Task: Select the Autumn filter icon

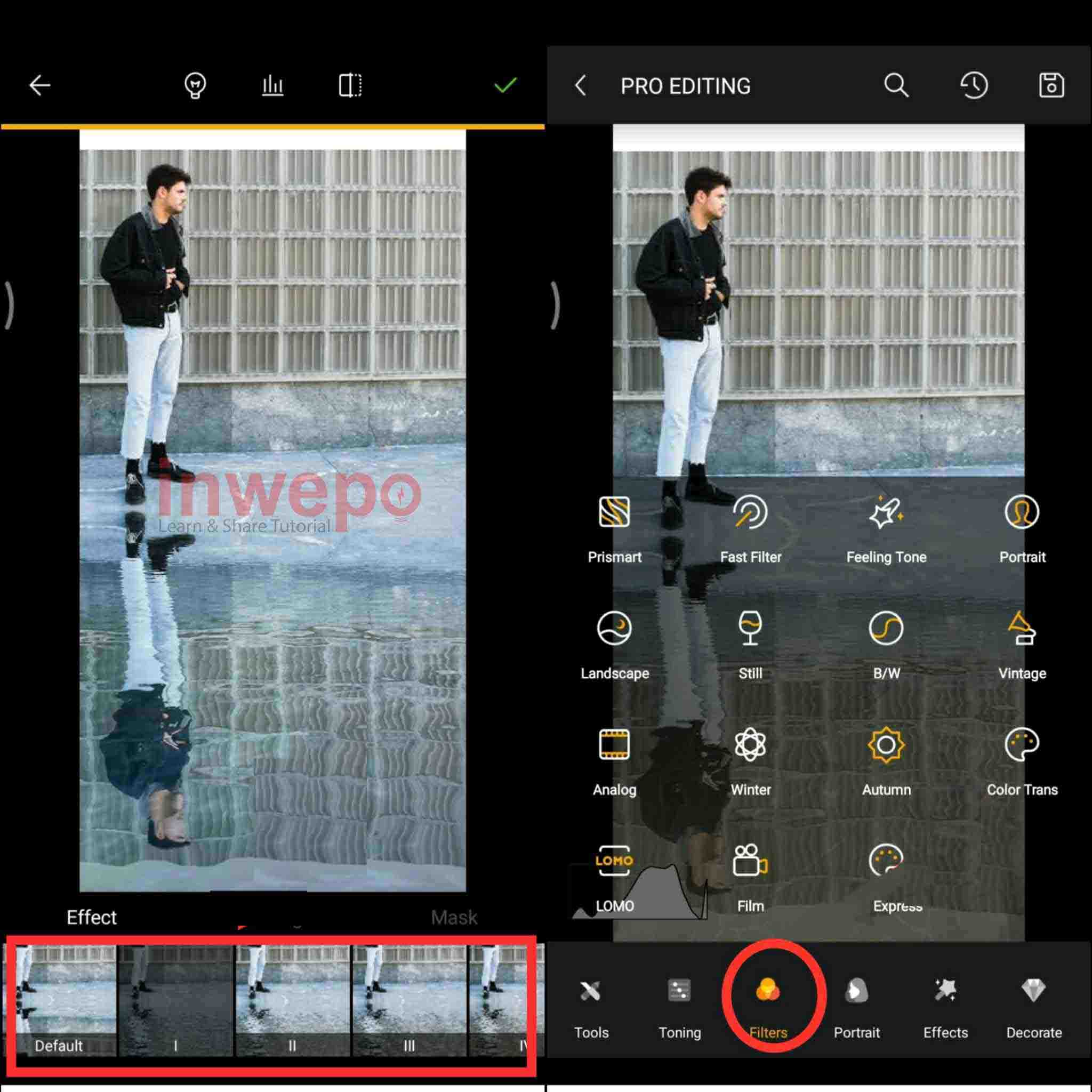Action: (886, 745)
